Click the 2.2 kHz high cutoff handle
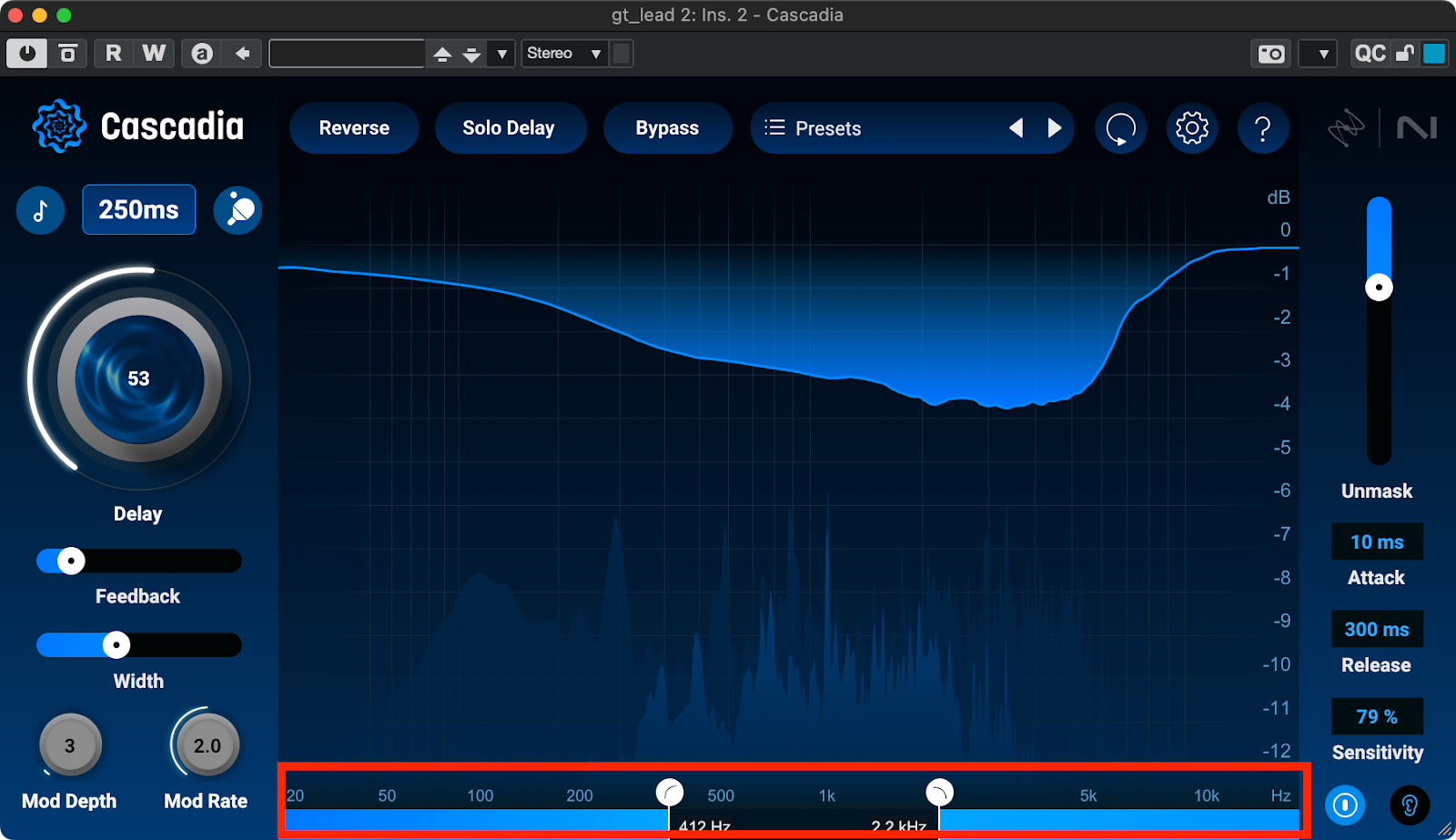Image resolution: width=1456 pixels, height=840 pixels. coord(939,793)
